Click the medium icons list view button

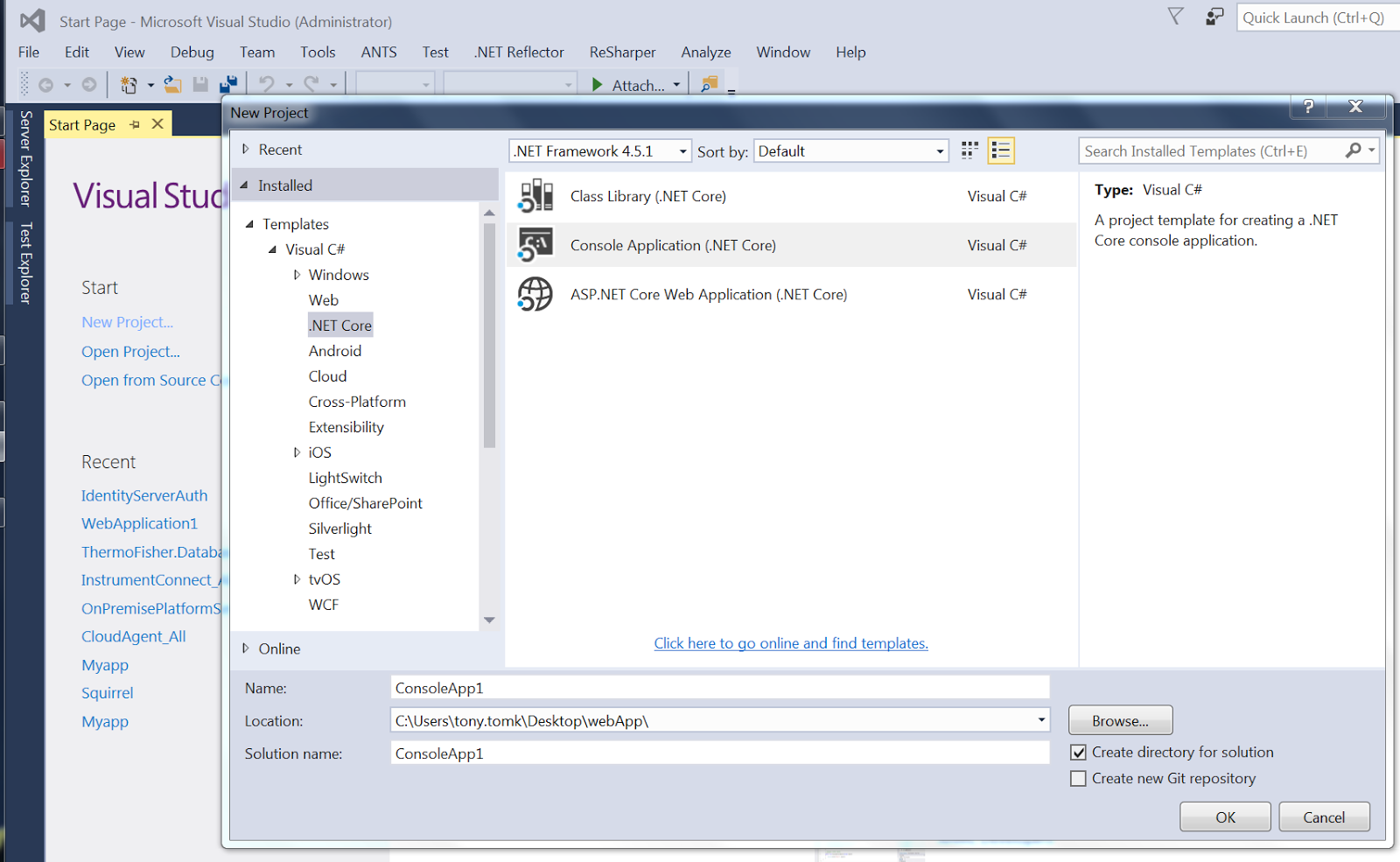click(x=1000, y=150)
